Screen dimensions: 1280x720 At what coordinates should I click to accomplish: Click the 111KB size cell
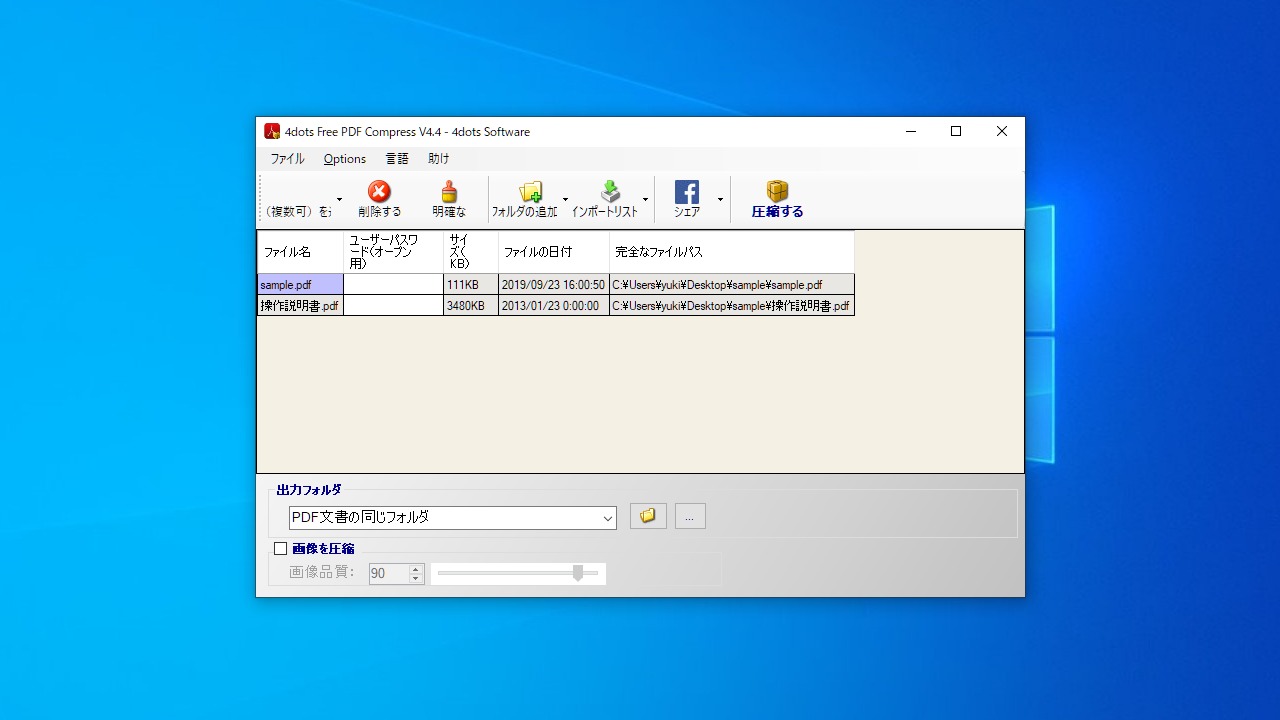(471, 285)
